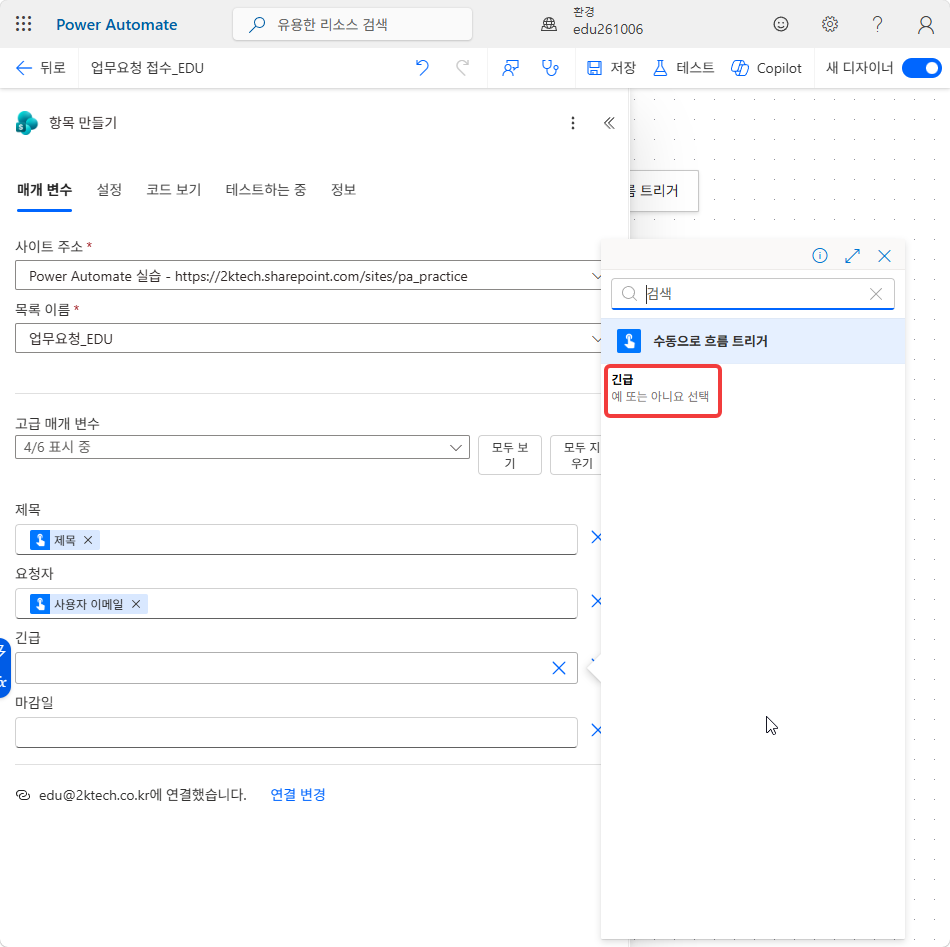This screenshot has width=950, height=947.
Task: Click the 모두 지우기 button
Action: tap(576, 455)
